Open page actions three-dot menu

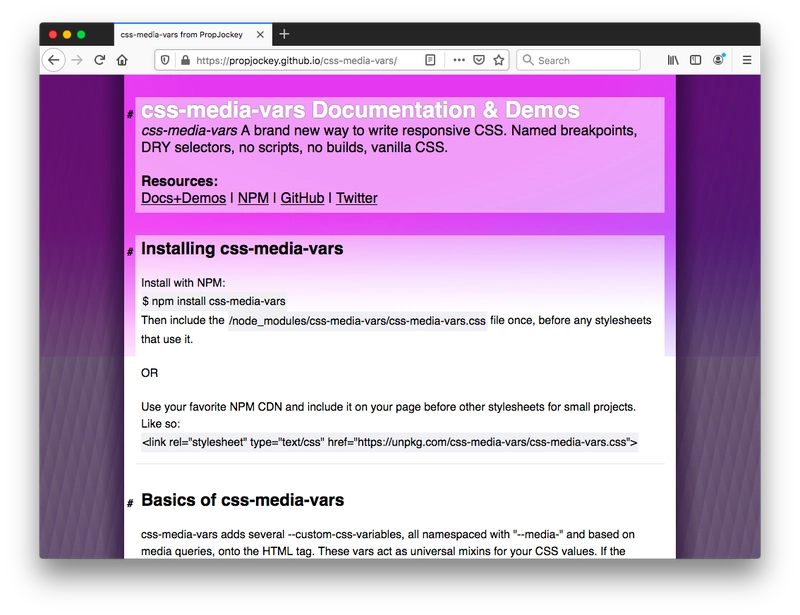point(459,60)
